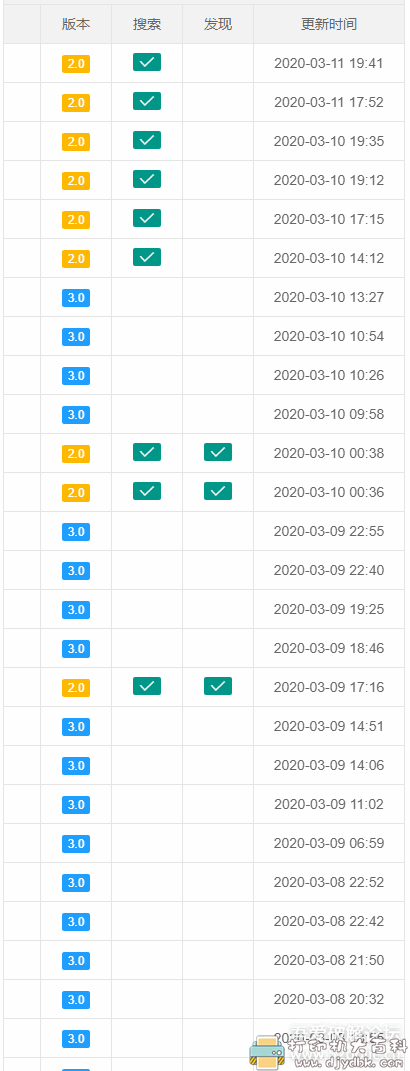
Task: Toggle discover checkmark for 2020-03-09 17:16 row
Action: coord(218,686)
